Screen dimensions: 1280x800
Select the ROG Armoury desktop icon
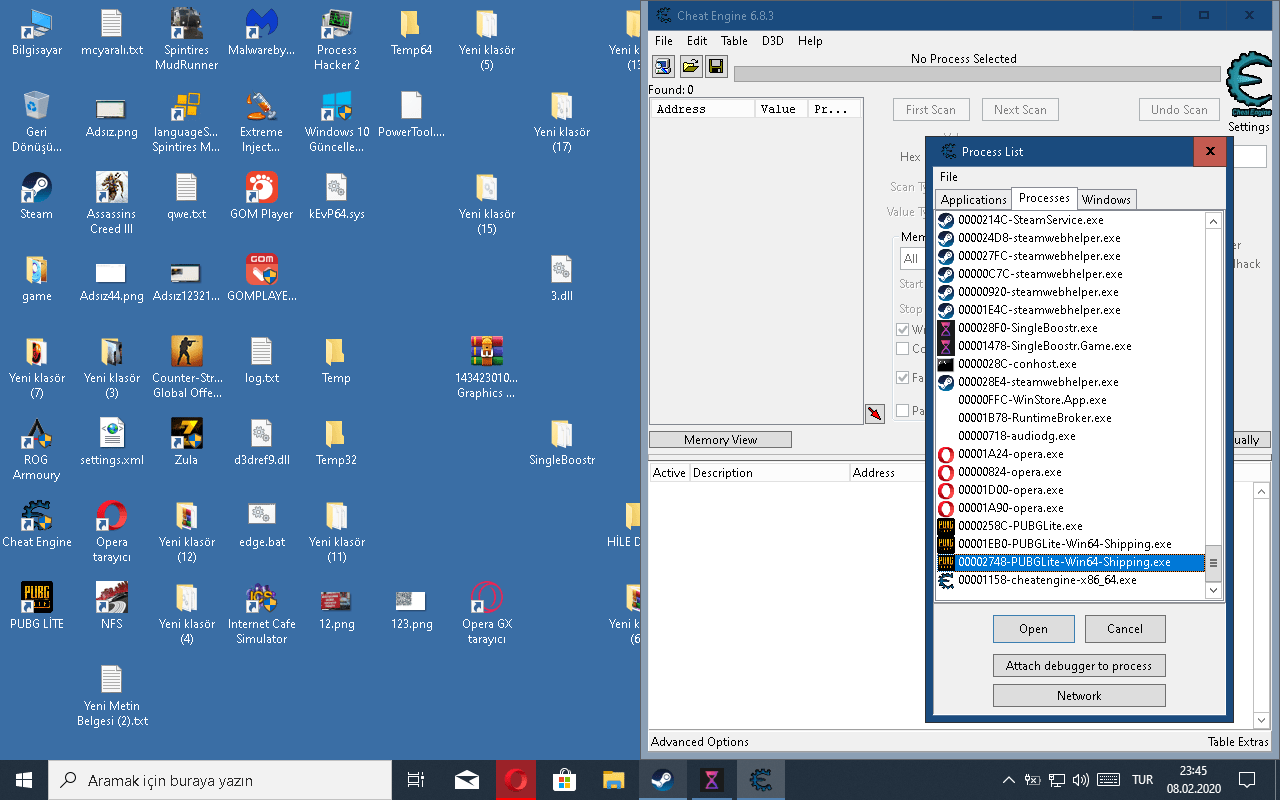(37, 450)
